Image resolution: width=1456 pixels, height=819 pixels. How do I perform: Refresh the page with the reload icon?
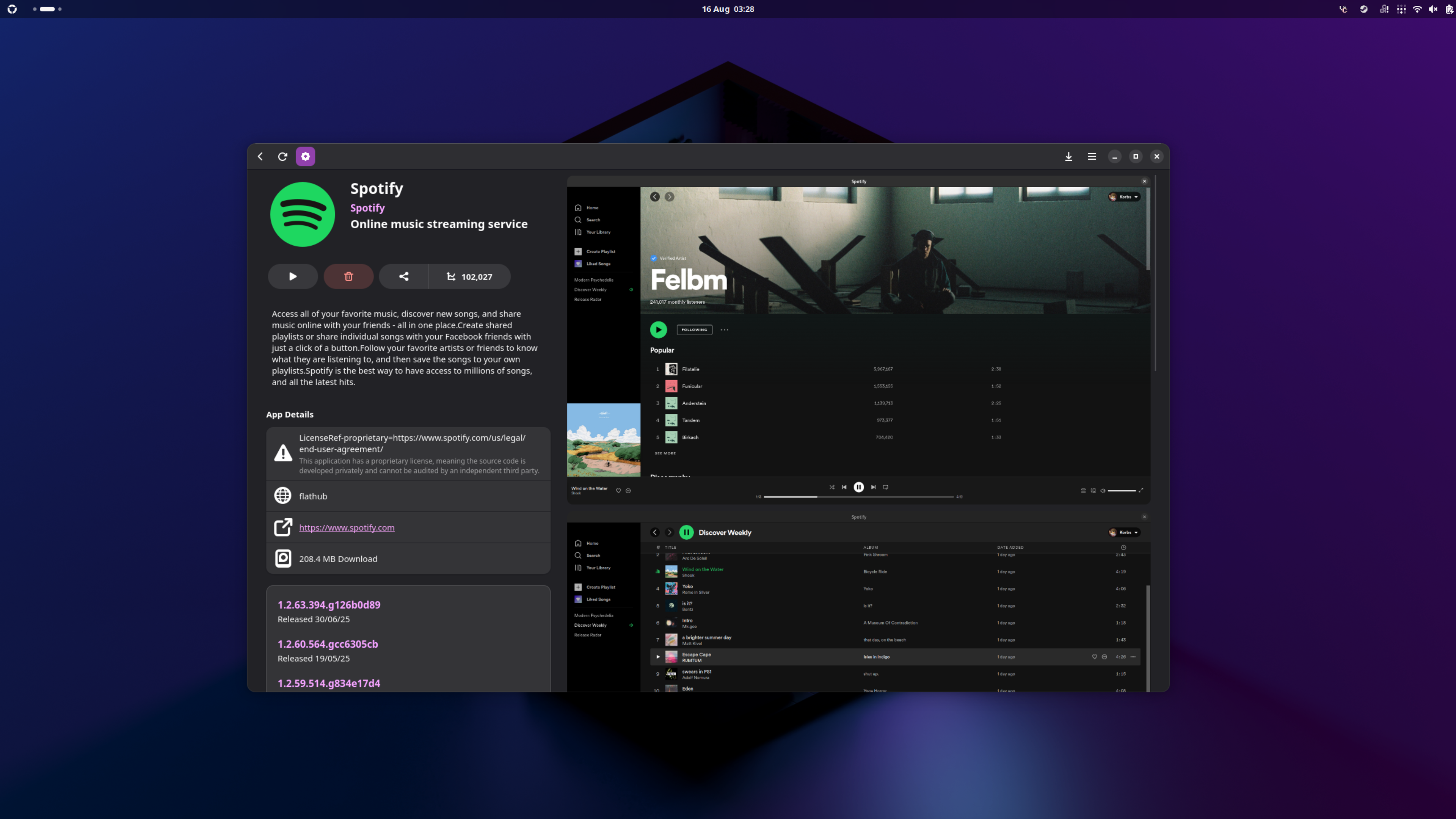point(282,157)
